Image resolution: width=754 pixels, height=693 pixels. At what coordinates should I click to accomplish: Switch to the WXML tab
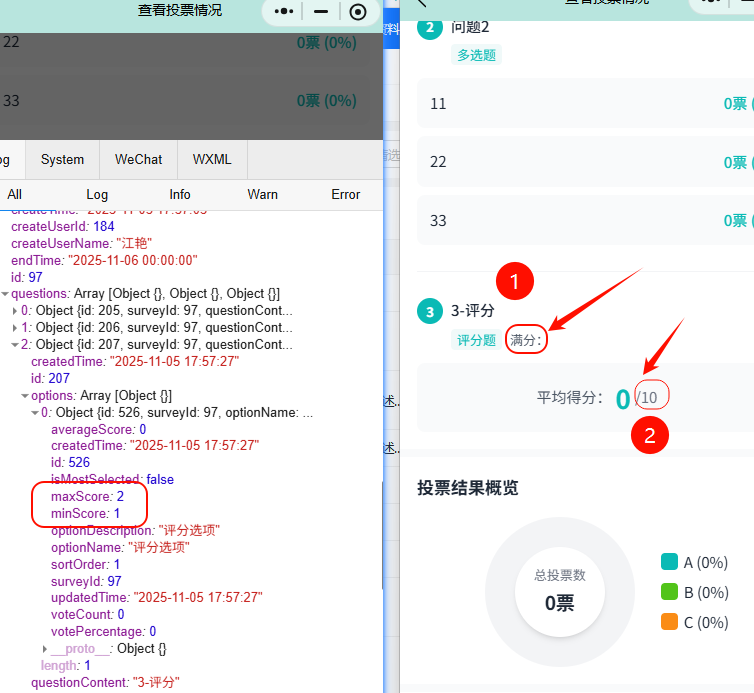click(212, 159)
